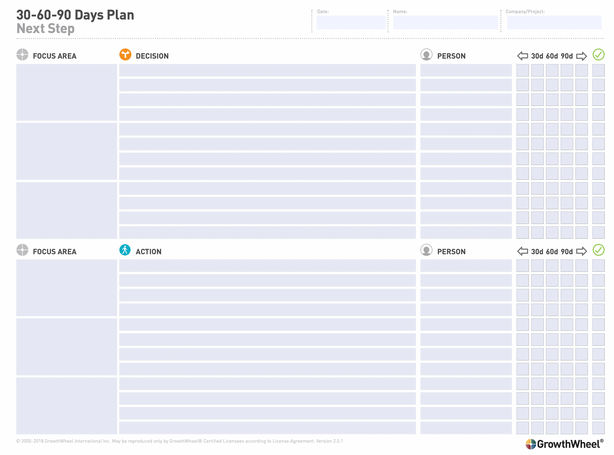The image size is (614, 455).
Task: Click the green checkmark icon in the Decision header
Action: click(x=598, y=55)
